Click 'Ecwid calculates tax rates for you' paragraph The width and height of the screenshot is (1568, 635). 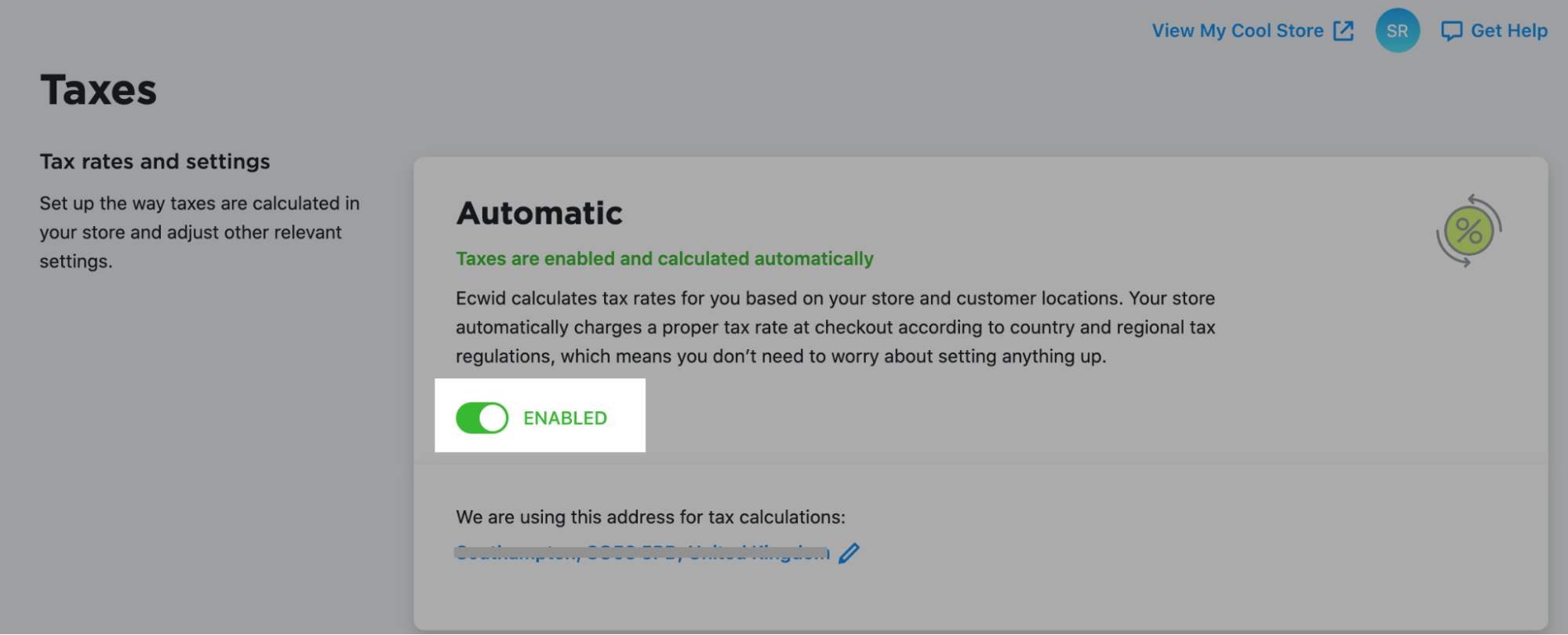pyautogui.click(x=835, y=327)
